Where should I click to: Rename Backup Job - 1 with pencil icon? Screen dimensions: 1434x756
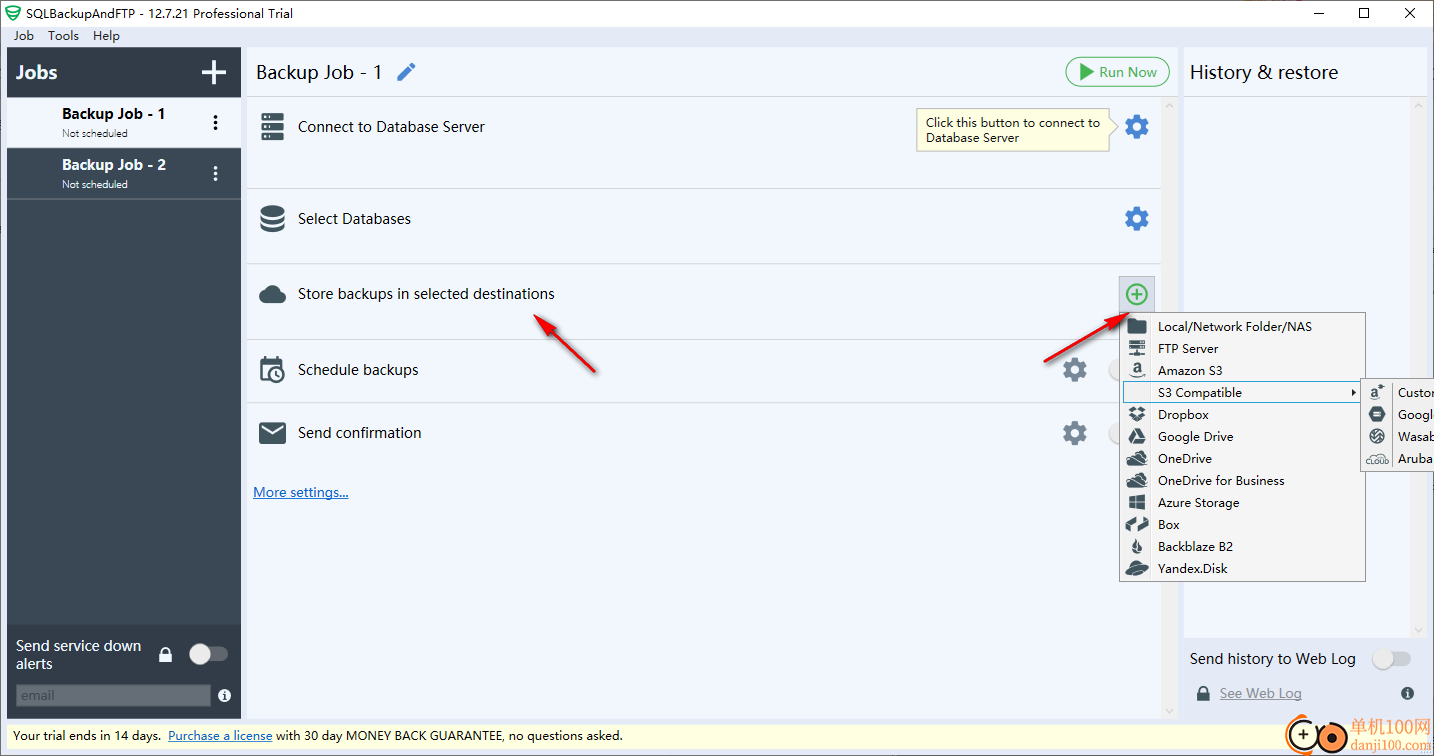[406, 72]
